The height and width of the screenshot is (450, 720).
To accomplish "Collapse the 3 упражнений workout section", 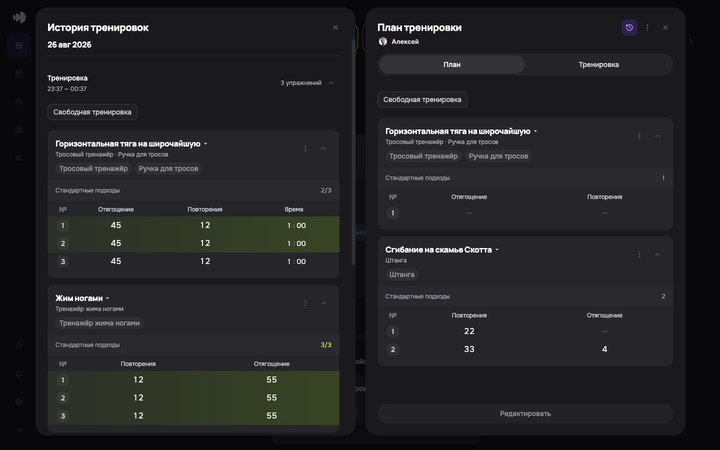I will (332, 83).
